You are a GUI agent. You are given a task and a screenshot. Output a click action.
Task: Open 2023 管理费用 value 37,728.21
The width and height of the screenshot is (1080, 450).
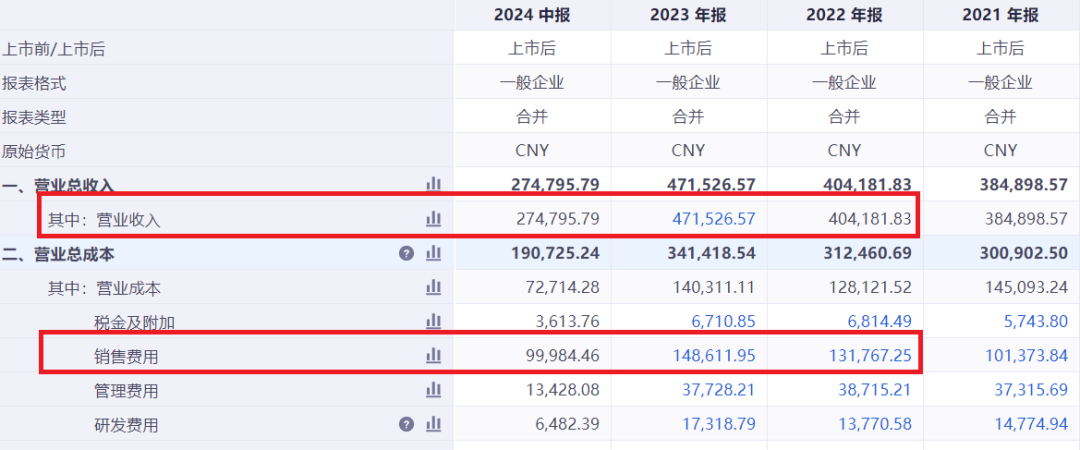click(718, 390)
